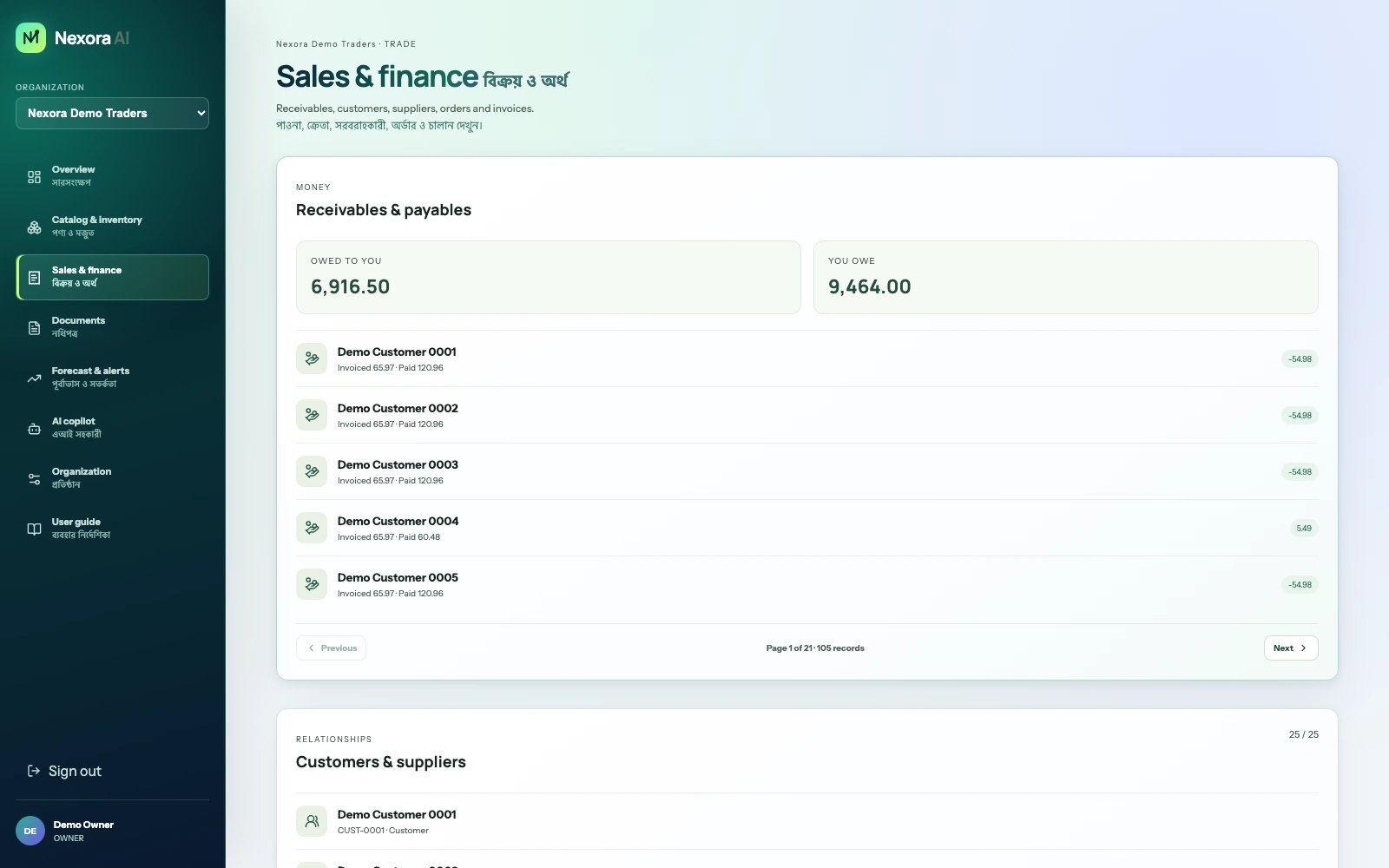1389x868 pixels.
Task: Click the Documents file icon
Action: [34, 328]
